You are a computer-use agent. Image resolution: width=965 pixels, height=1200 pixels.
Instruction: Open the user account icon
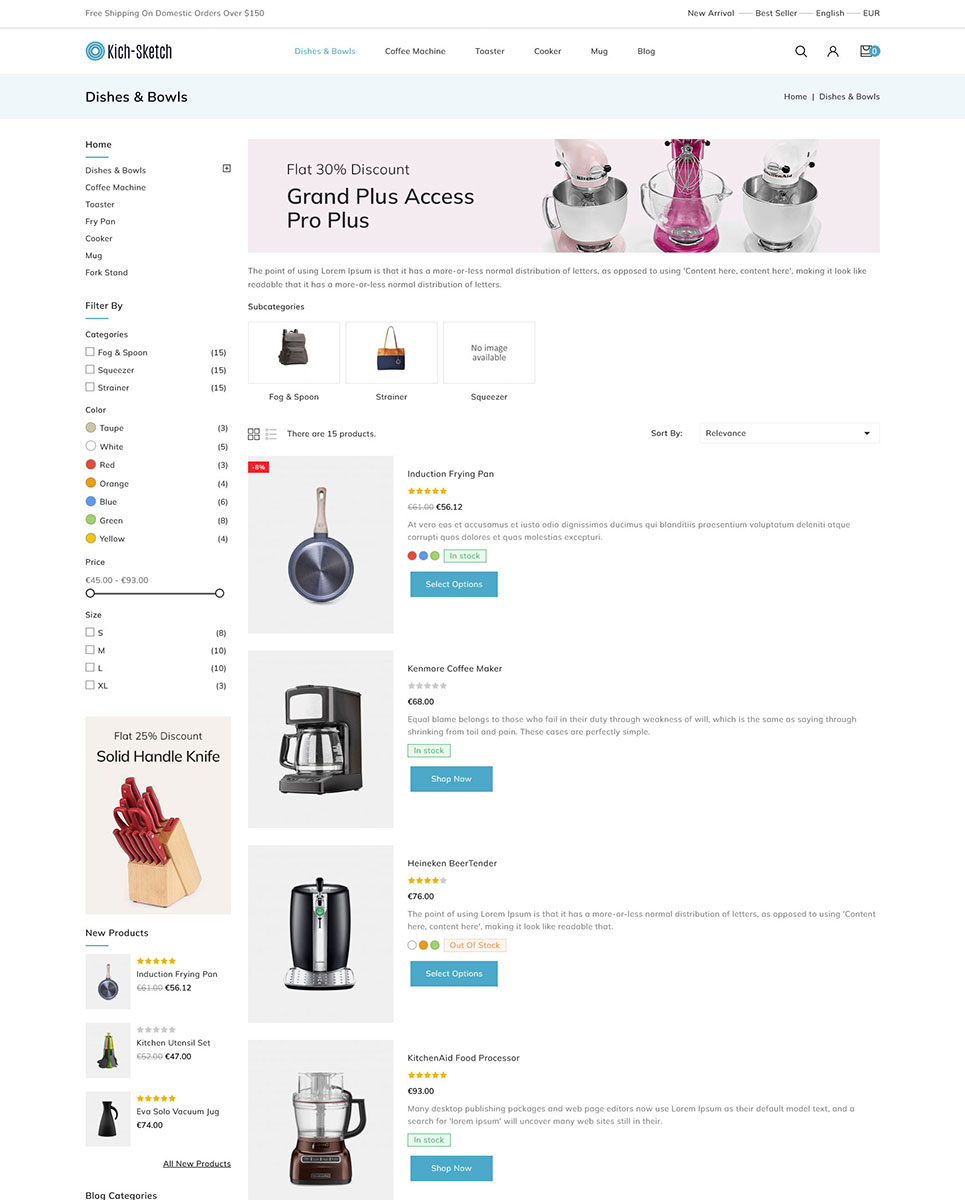[x=832, y=51]
